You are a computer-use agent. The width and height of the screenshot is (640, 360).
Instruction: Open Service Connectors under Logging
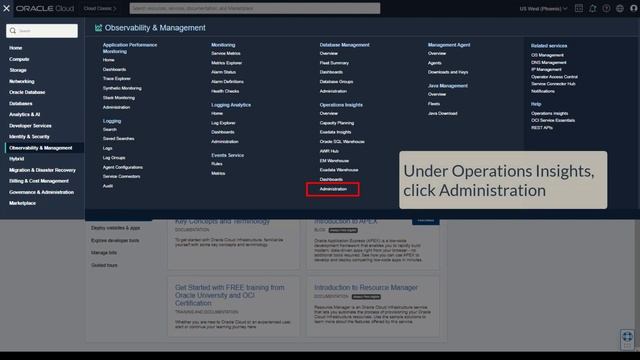(121, 177)
